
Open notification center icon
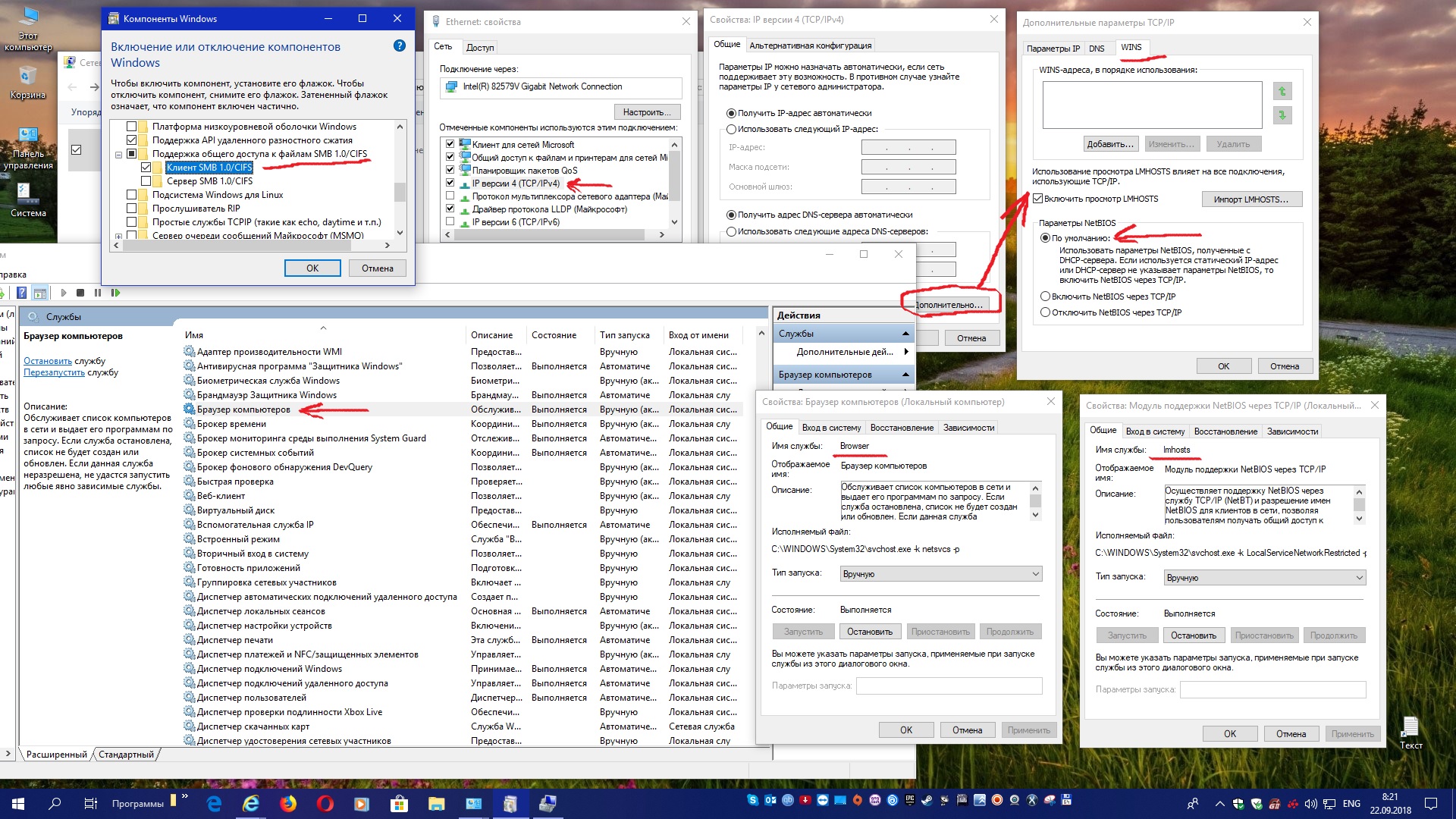pyautogui.click(x=1431, y=804)
